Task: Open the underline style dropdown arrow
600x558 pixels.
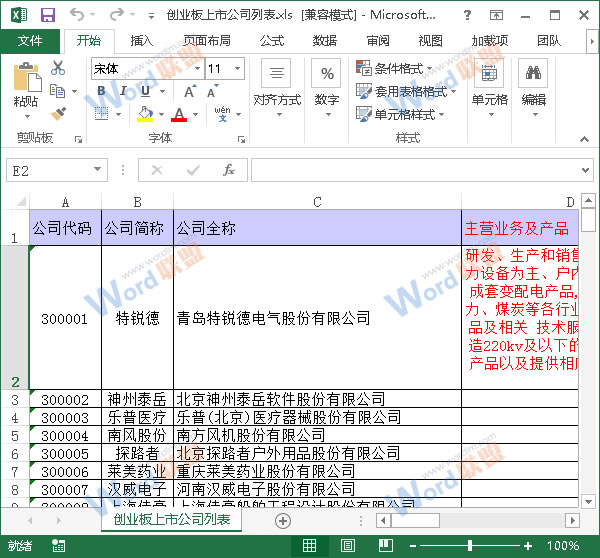Action: click(x=162, y=91)
